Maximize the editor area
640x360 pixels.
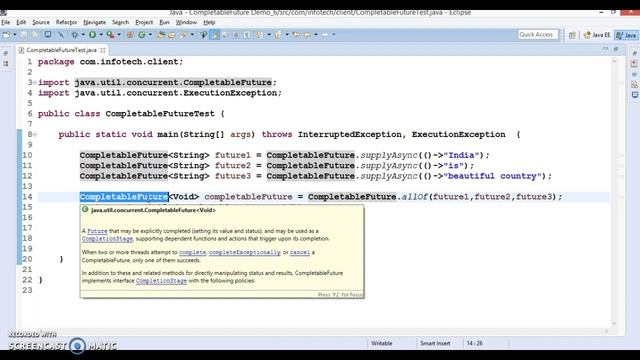[616, 49]
